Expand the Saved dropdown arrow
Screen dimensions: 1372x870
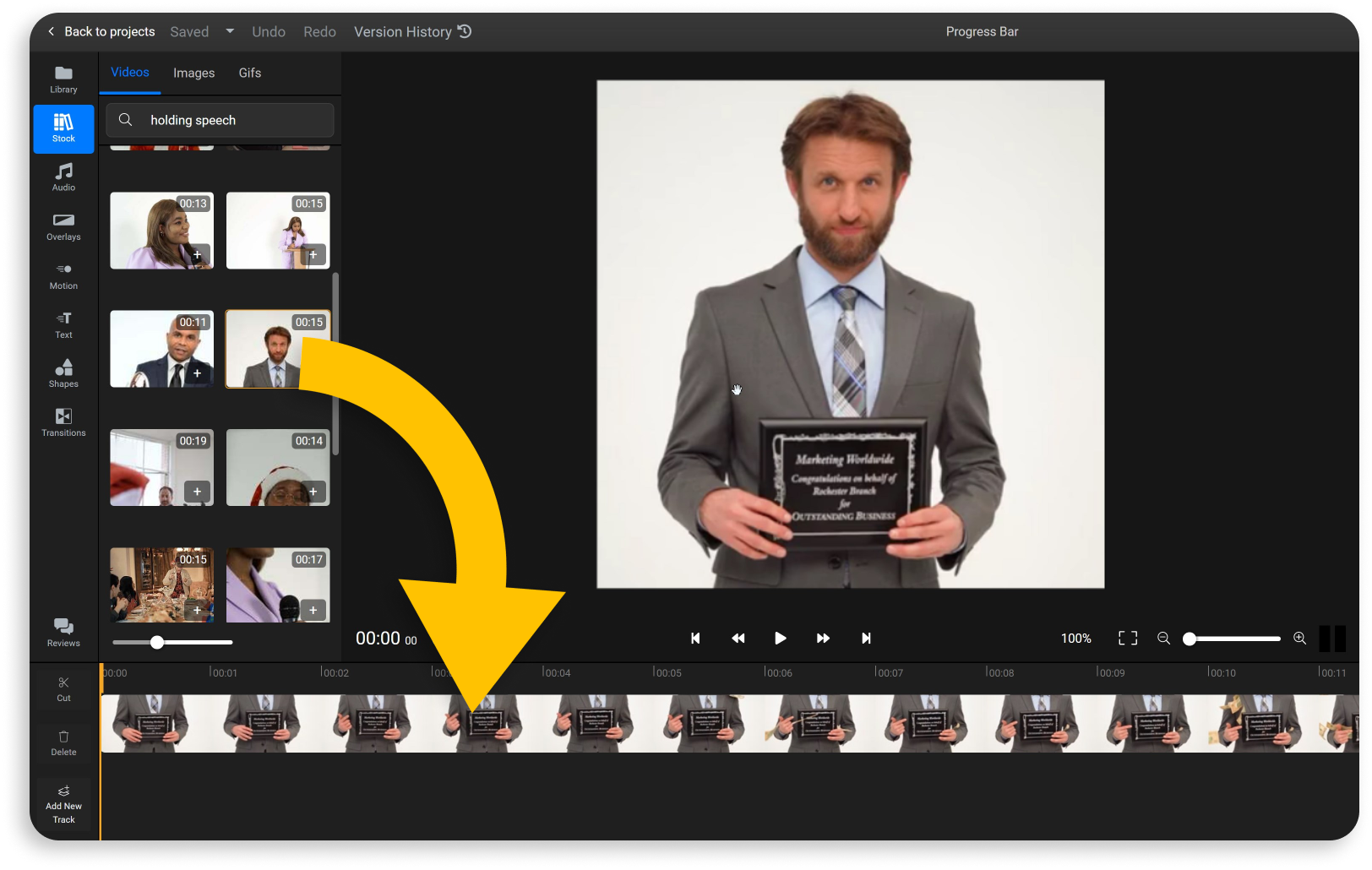[230, 31]
